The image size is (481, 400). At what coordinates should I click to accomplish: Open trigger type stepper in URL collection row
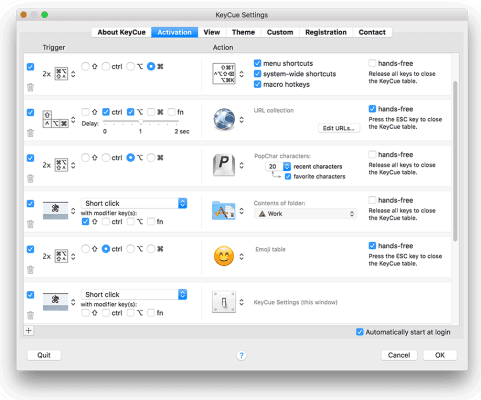pos(73,120)
